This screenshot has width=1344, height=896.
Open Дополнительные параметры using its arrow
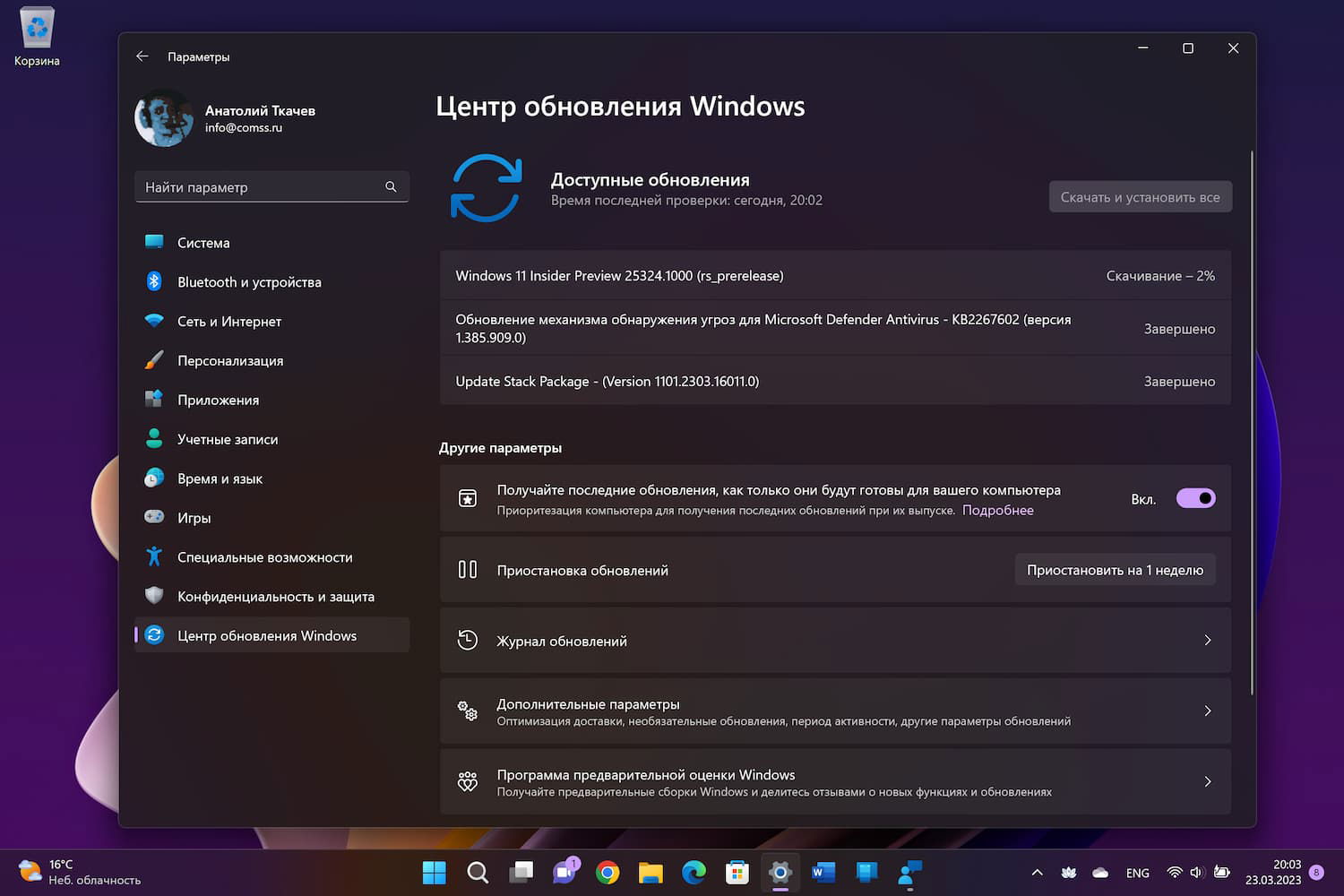click(1207, 711)
